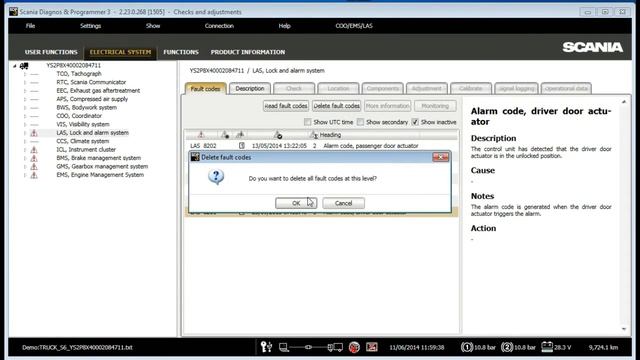
Task: Uncheck the Show inactive checkbox
Action: [415, 122]
